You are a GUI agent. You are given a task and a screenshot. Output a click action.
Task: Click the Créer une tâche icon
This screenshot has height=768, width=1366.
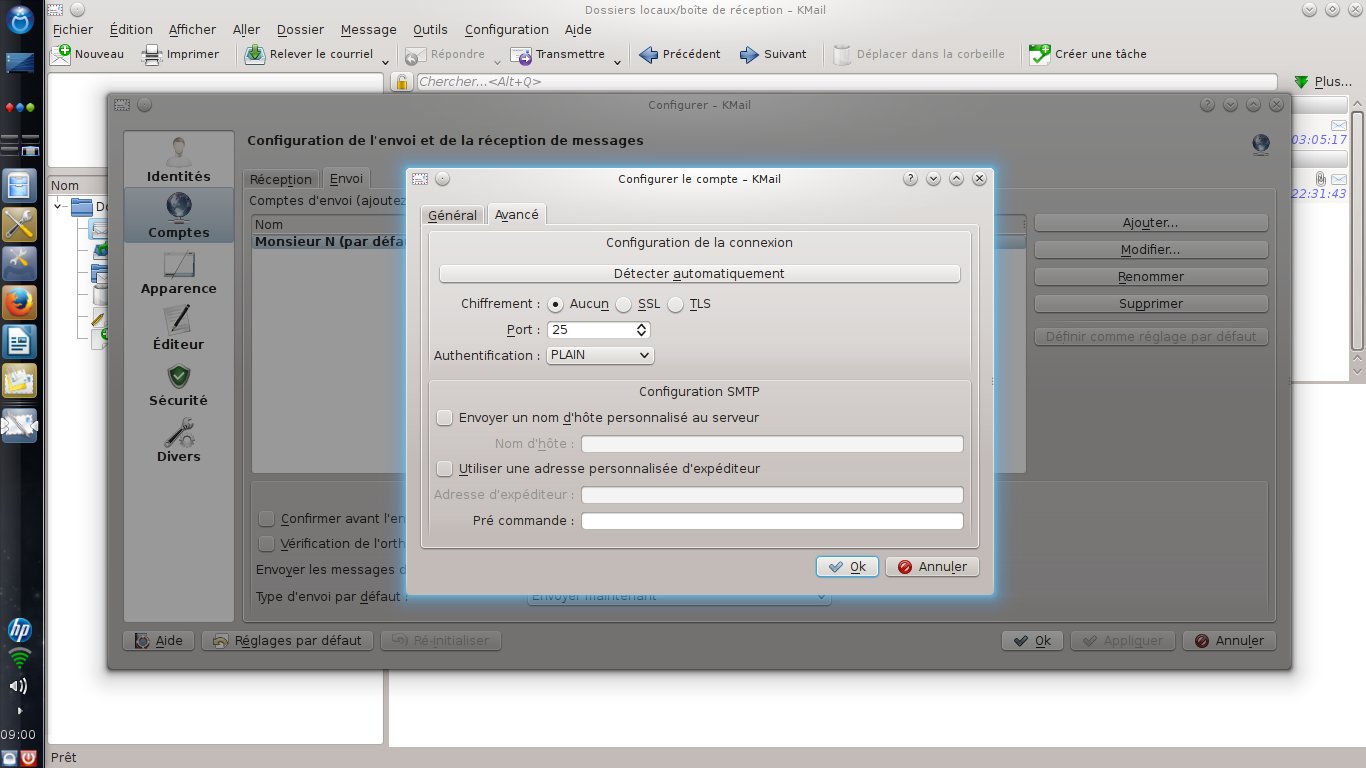point(1040,54)
